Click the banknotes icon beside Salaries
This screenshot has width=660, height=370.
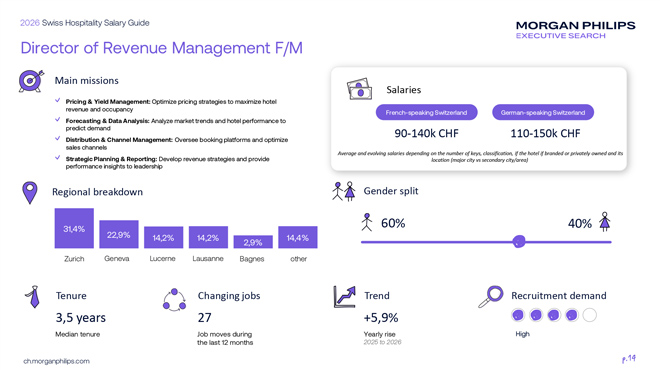click(x=359, y=89)
